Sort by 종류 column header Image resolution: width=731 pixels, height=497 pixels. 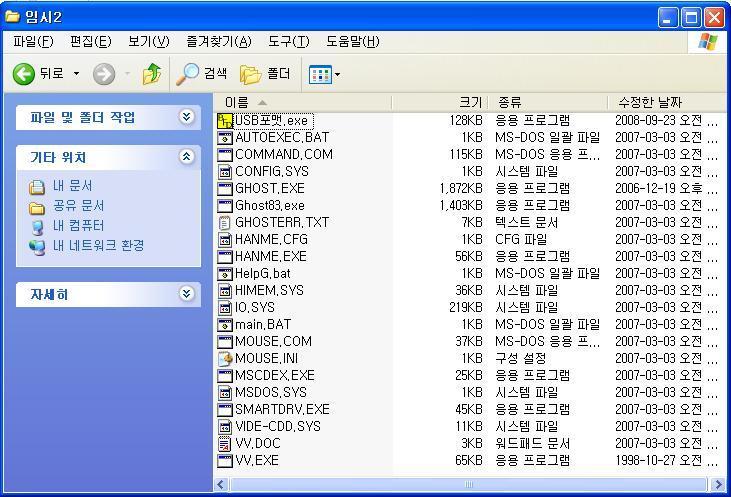548,102
